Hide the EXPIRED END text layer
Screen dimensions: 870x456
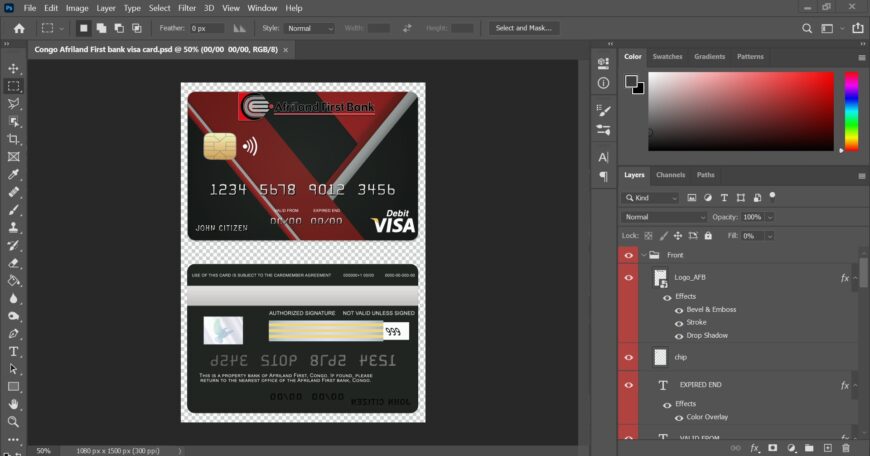pos(629,385)
